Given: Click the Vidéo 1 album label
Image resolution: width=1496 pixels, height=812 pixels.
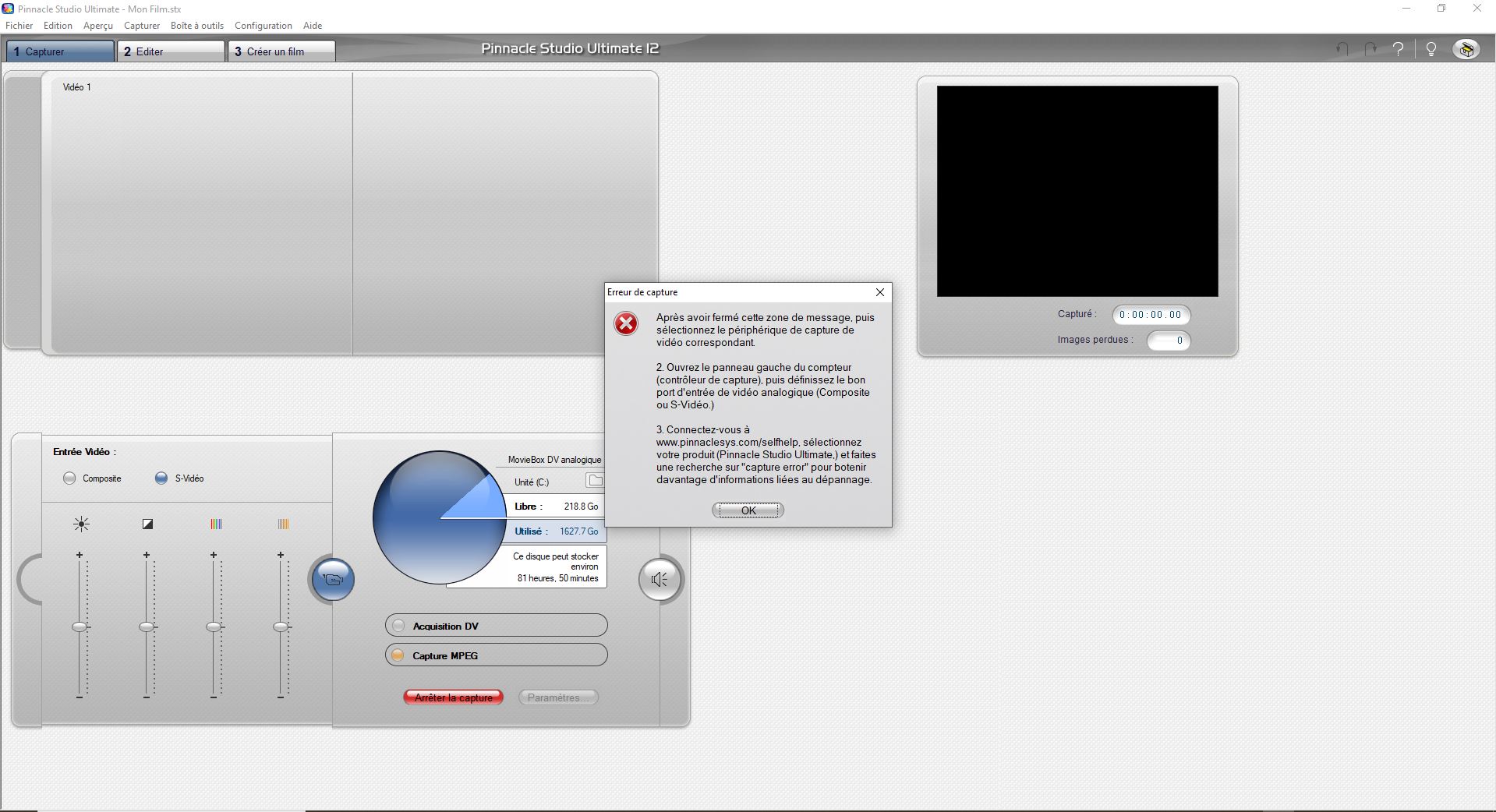Looking at the screenshot, I should coord(77,87).
